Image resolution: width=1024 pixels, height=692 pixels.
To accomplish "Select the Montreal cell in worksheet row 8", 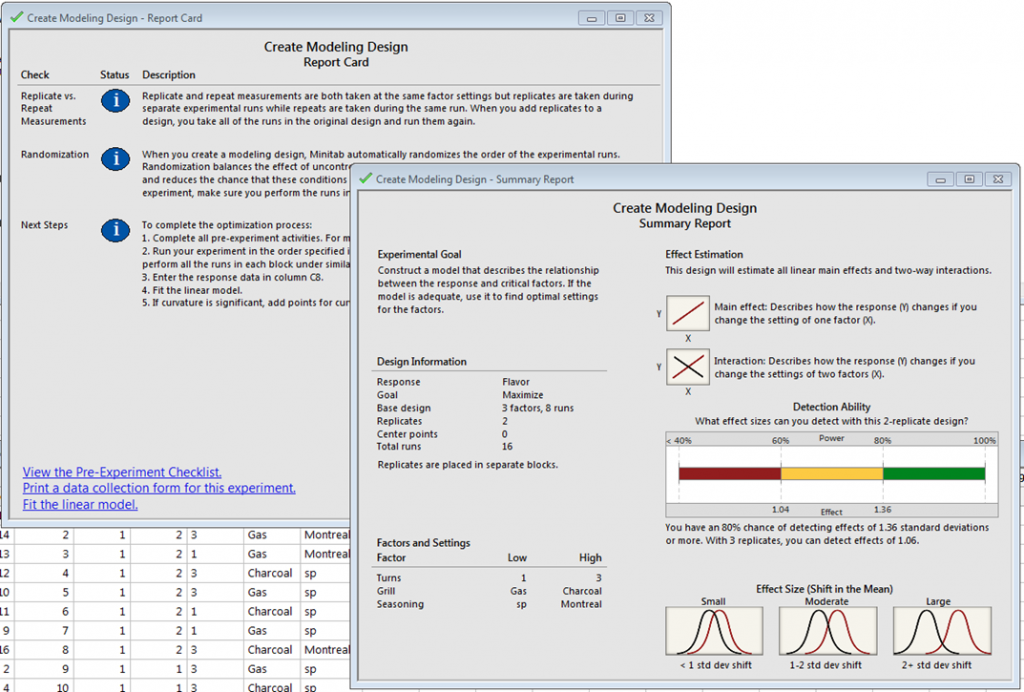I will tap(325, 650).
